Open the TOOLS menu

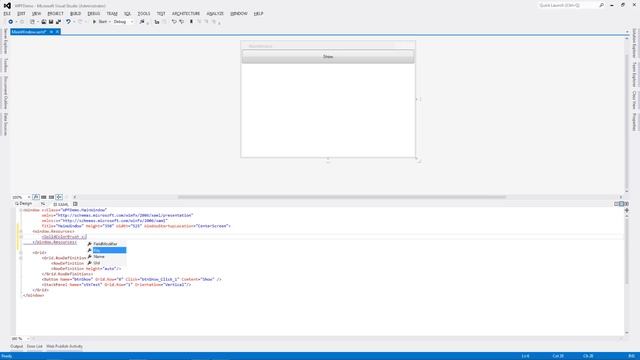tap(144, 13)
